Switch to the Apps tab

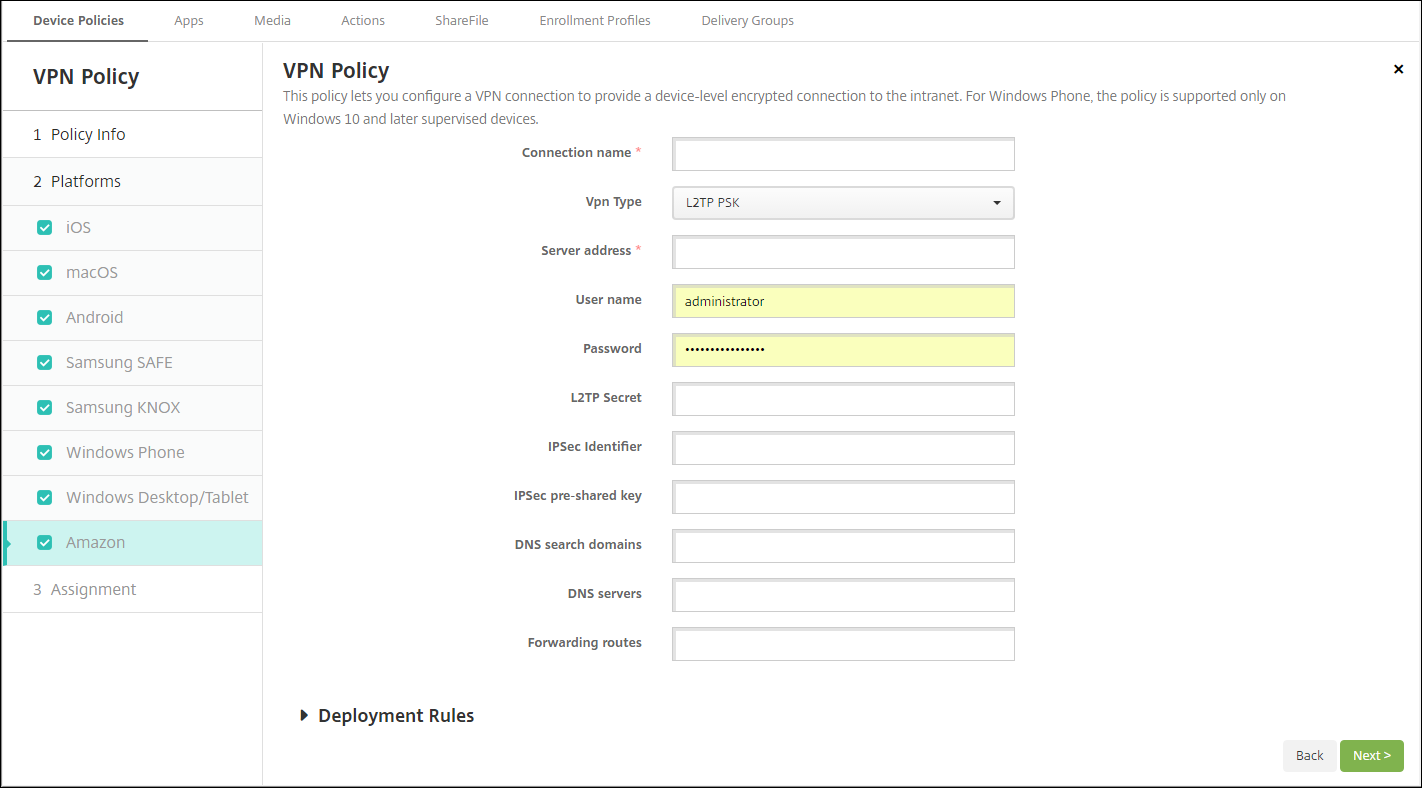click(189, 21)
